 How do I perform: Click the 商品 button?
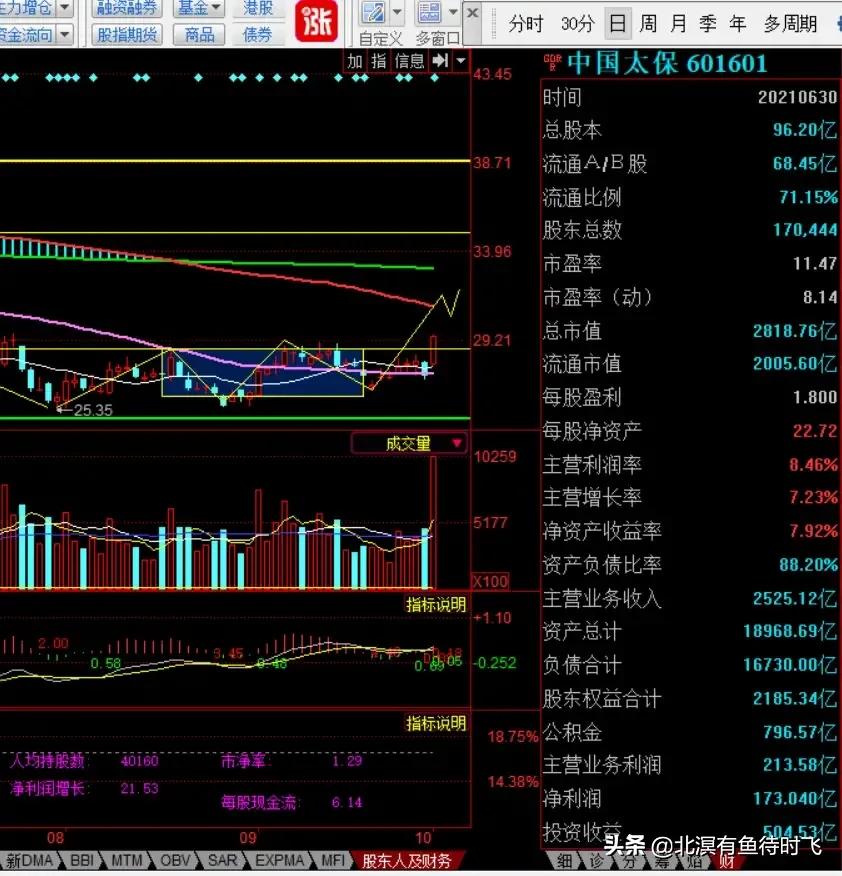pyautogui.click(x=199, y=35)
